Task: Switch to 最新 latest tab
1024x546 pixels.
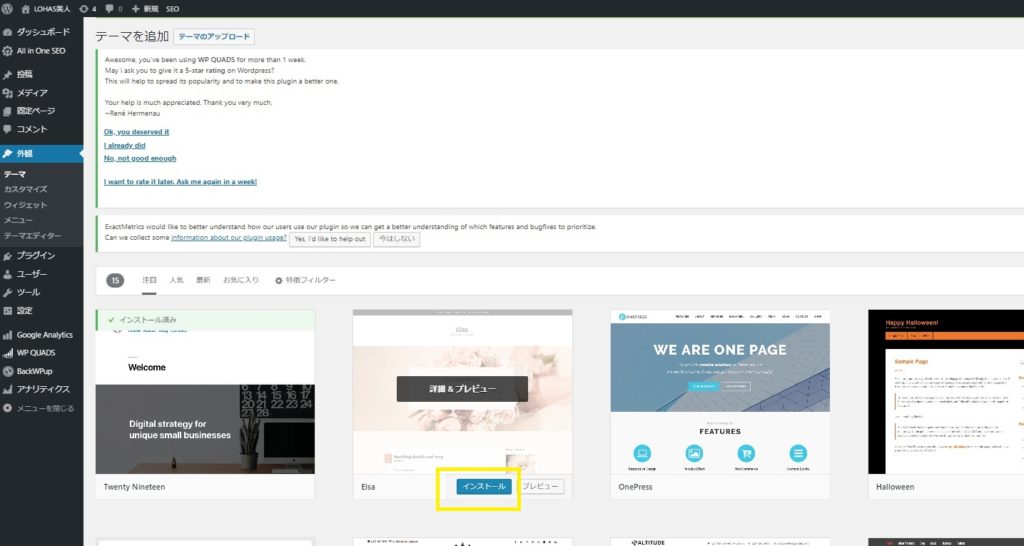Action: [x=203, y=280]
